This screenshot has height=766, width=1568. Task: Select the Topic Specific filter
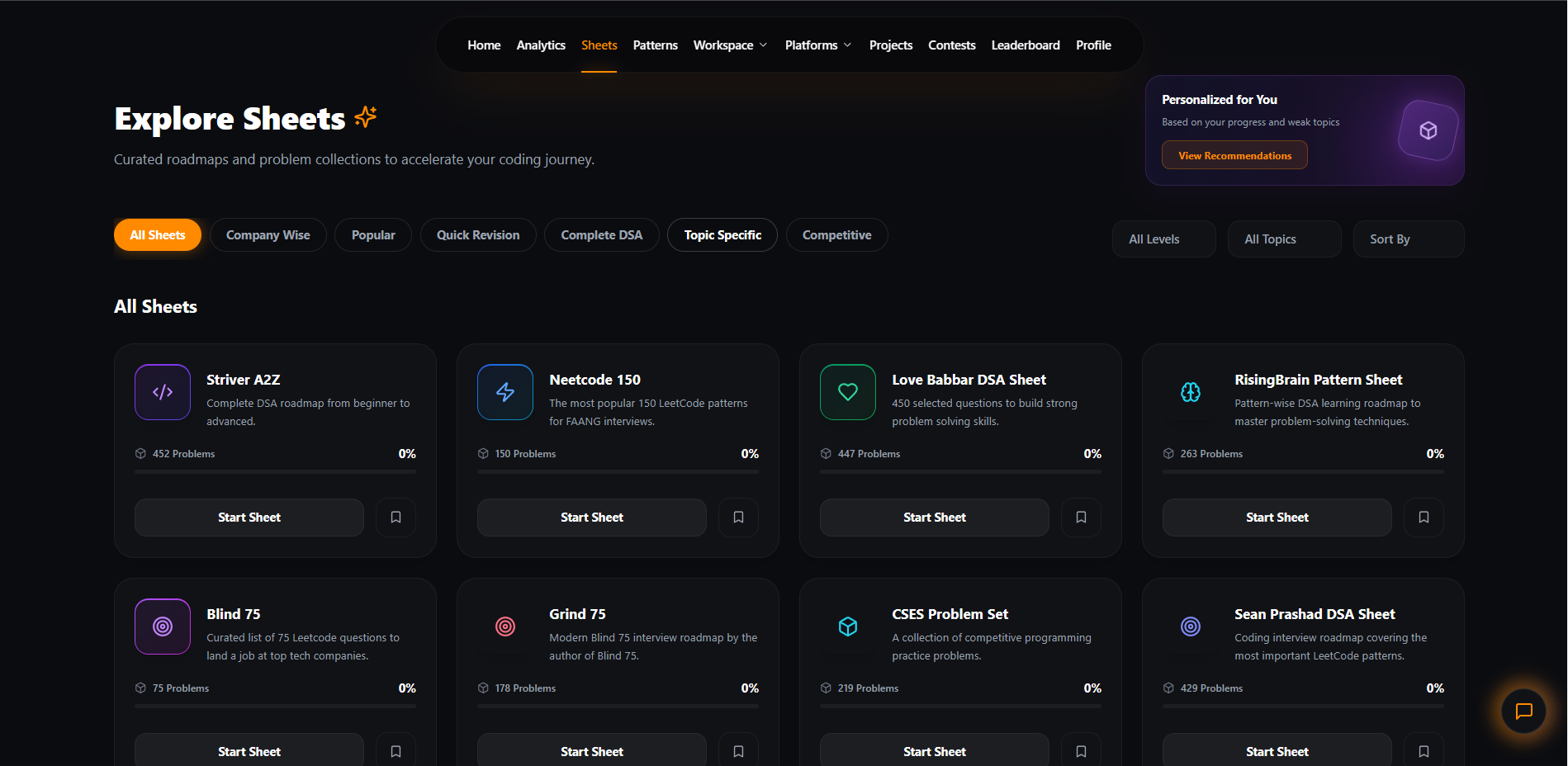pos(722,235)
